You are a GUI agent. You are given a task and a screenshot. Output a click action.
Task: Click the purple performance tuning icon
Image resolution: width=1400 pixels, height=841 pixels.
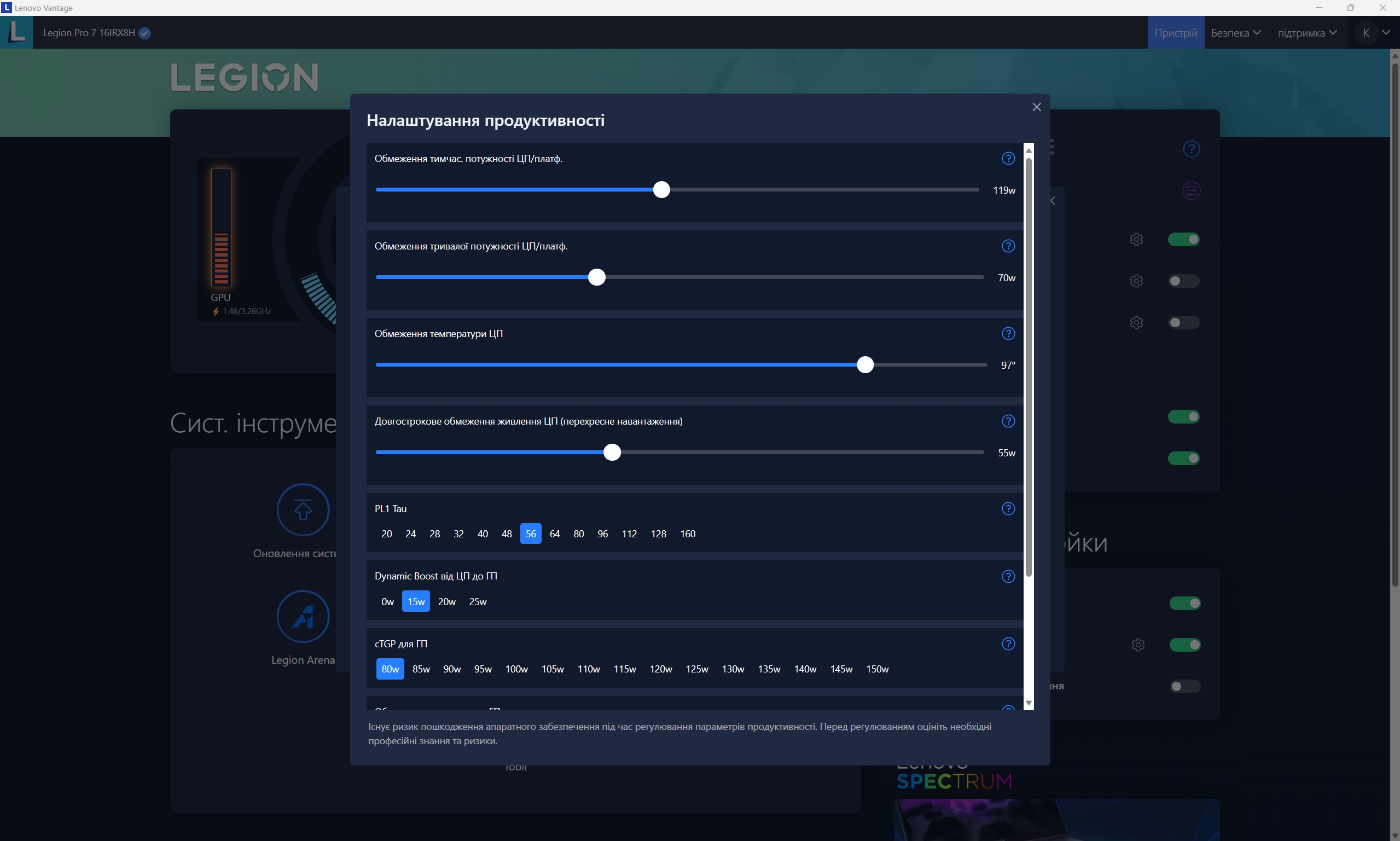(x=1191, y=191)
